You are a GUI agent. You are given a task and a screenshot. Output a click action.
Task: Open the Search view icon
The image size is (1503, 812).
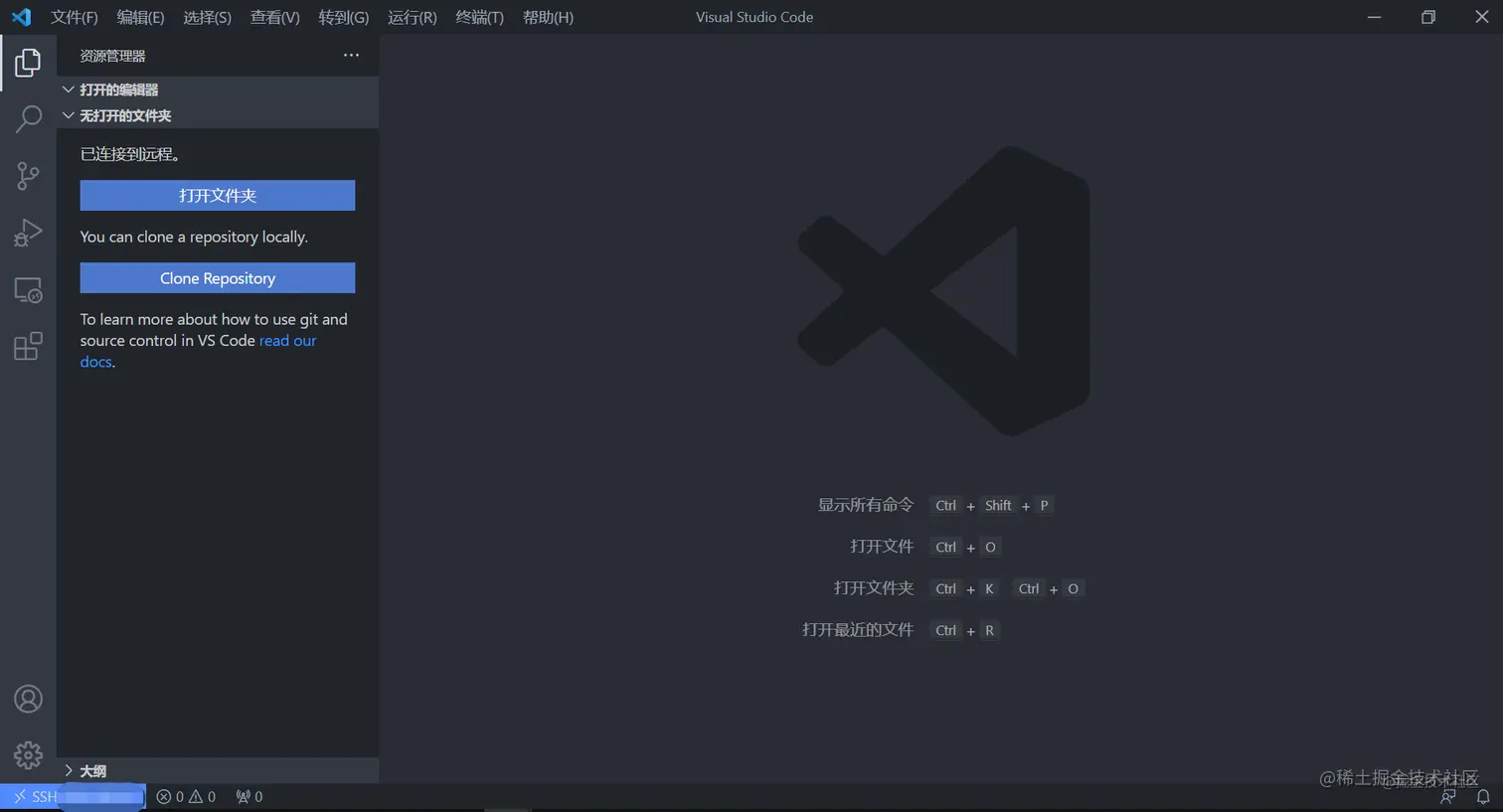click(x=29, y=118)
